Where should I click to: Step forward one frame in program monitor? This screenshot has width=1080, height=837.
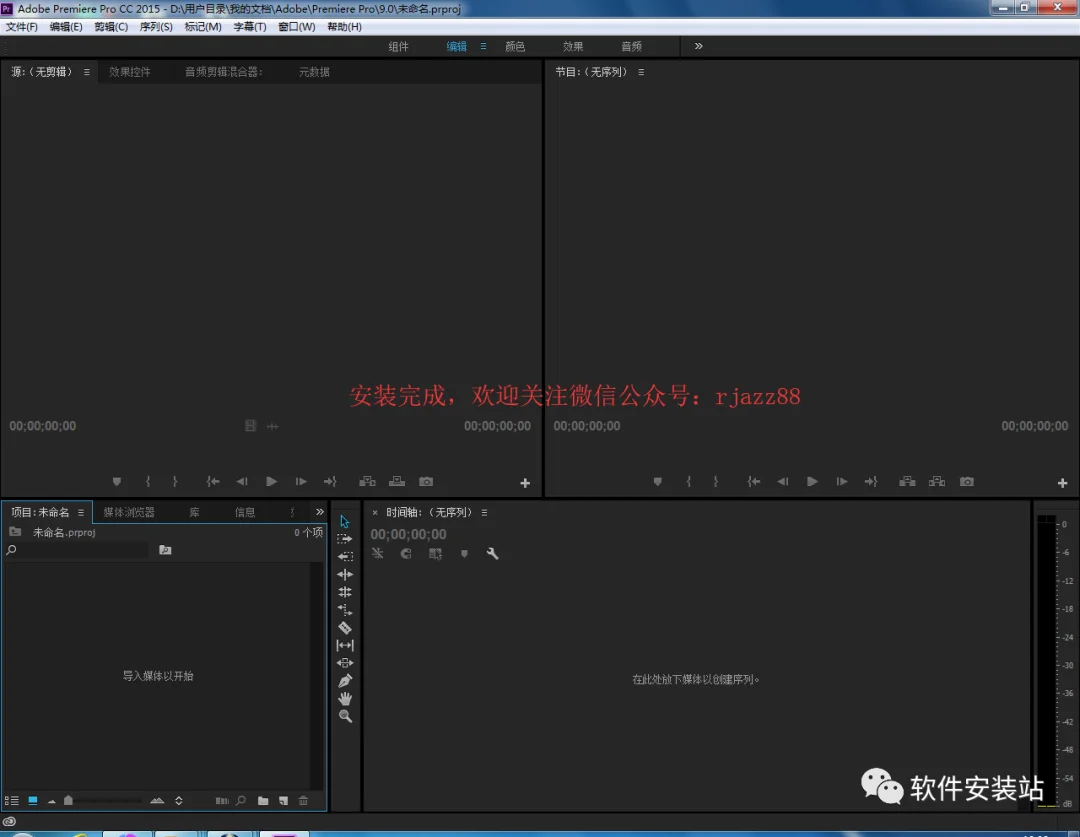click(x=842, y=482)
